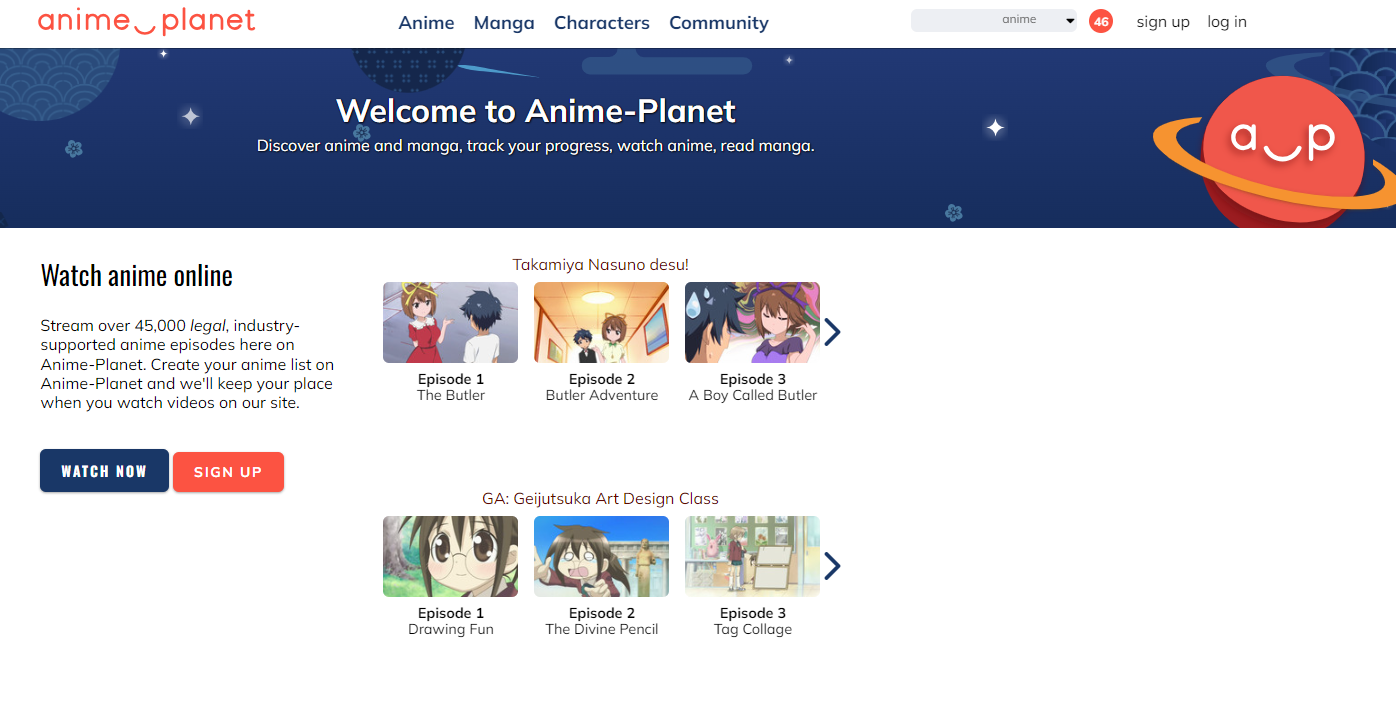This screenshot has height=723, width=1396.
Task: Click the log in link
Action: 1227,22
